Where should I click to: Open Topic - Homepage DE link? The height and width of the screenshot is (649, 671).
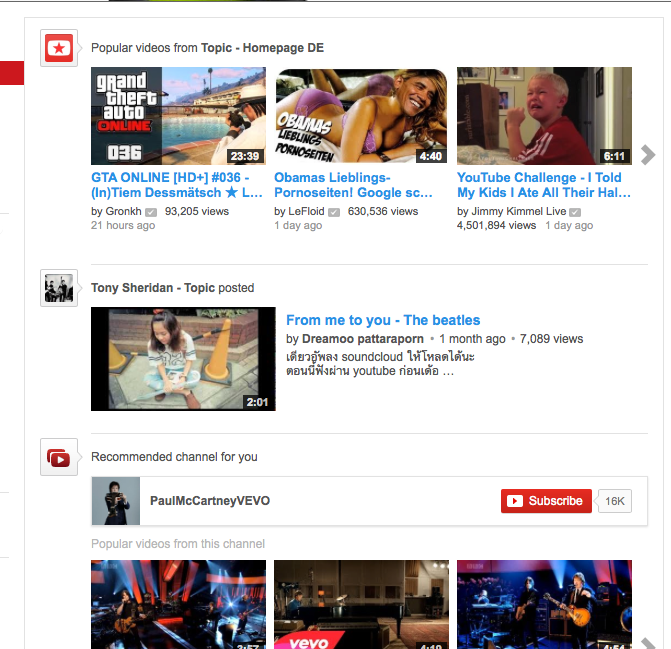coord(262,48)
